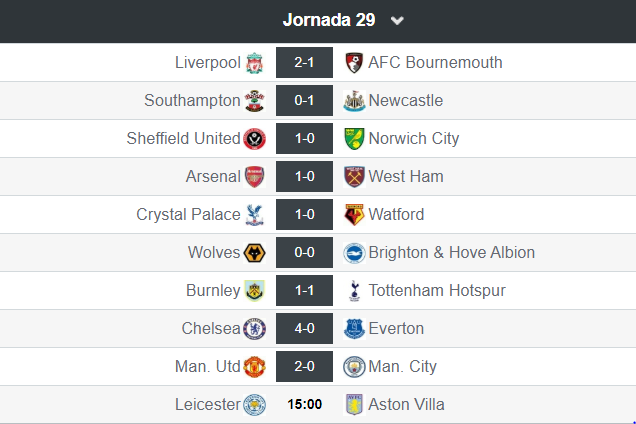Click the Tottenham Hotspur crest
The height and width of the screenshot is (424, 636).
tap(352, 291)
